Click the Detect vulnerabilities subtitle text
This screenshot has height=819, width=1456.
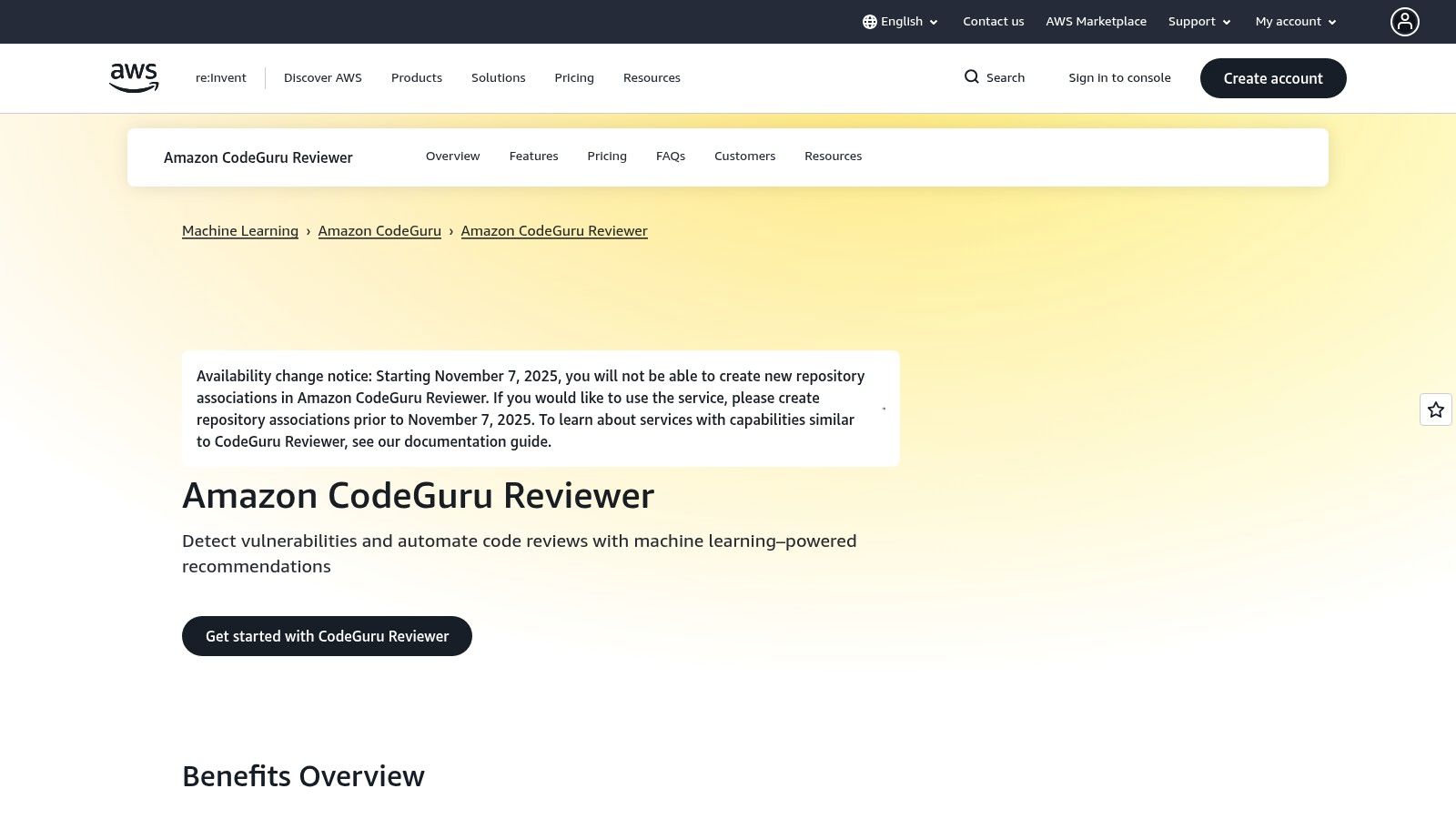pyautogui.click(x=519, y=553)
